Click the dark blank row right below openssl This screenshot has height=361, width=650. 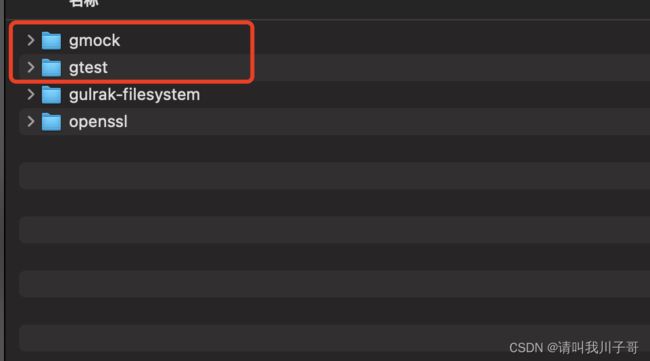click(335, 149)
